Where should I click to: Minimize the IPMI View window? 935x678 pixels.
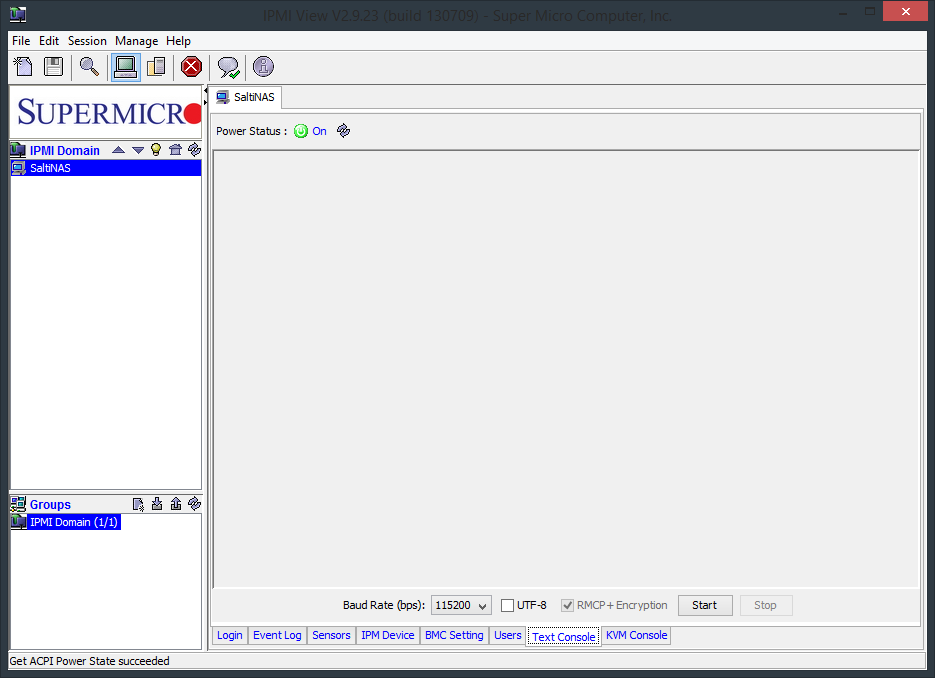tap(843, 13)
